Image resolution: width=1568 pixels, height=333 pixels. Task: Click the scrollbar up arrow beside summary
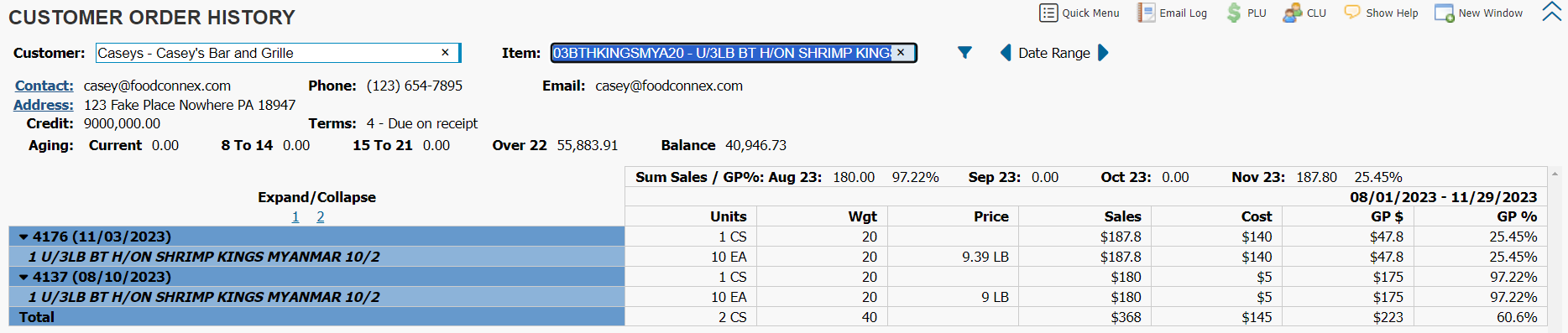(x=1555, y=174)
